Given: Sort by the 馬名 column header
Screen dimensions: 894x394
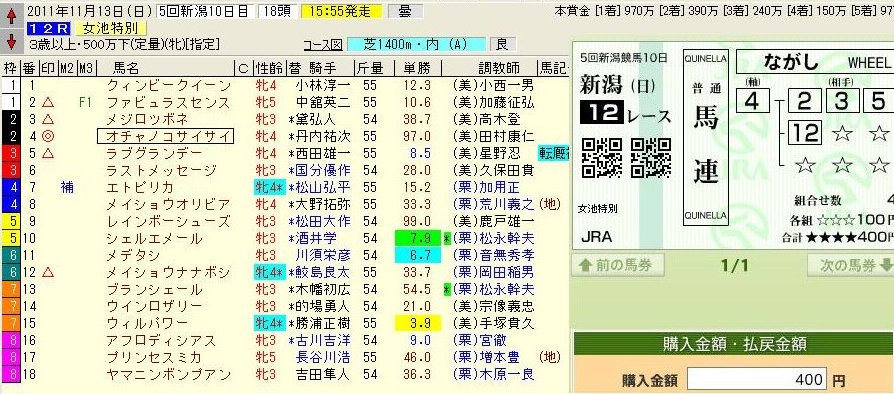Looking at the screenshot, I should pos(125,68).
